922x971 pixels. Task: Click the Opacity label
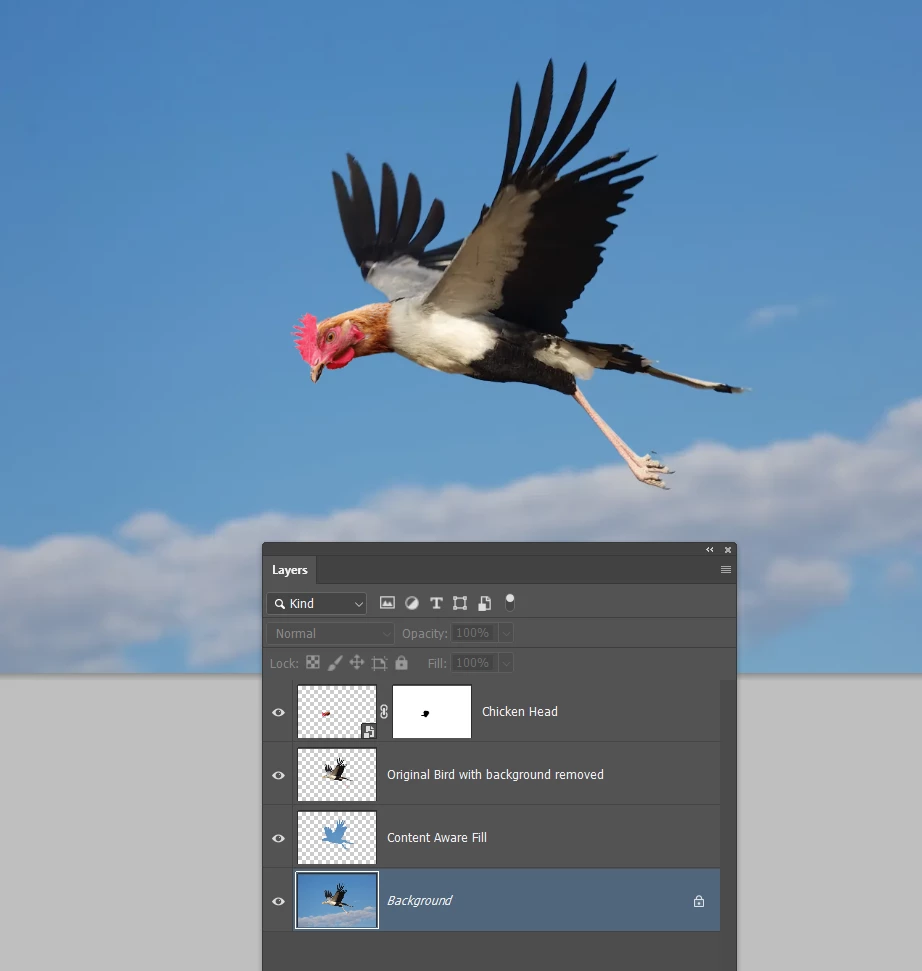424,634
